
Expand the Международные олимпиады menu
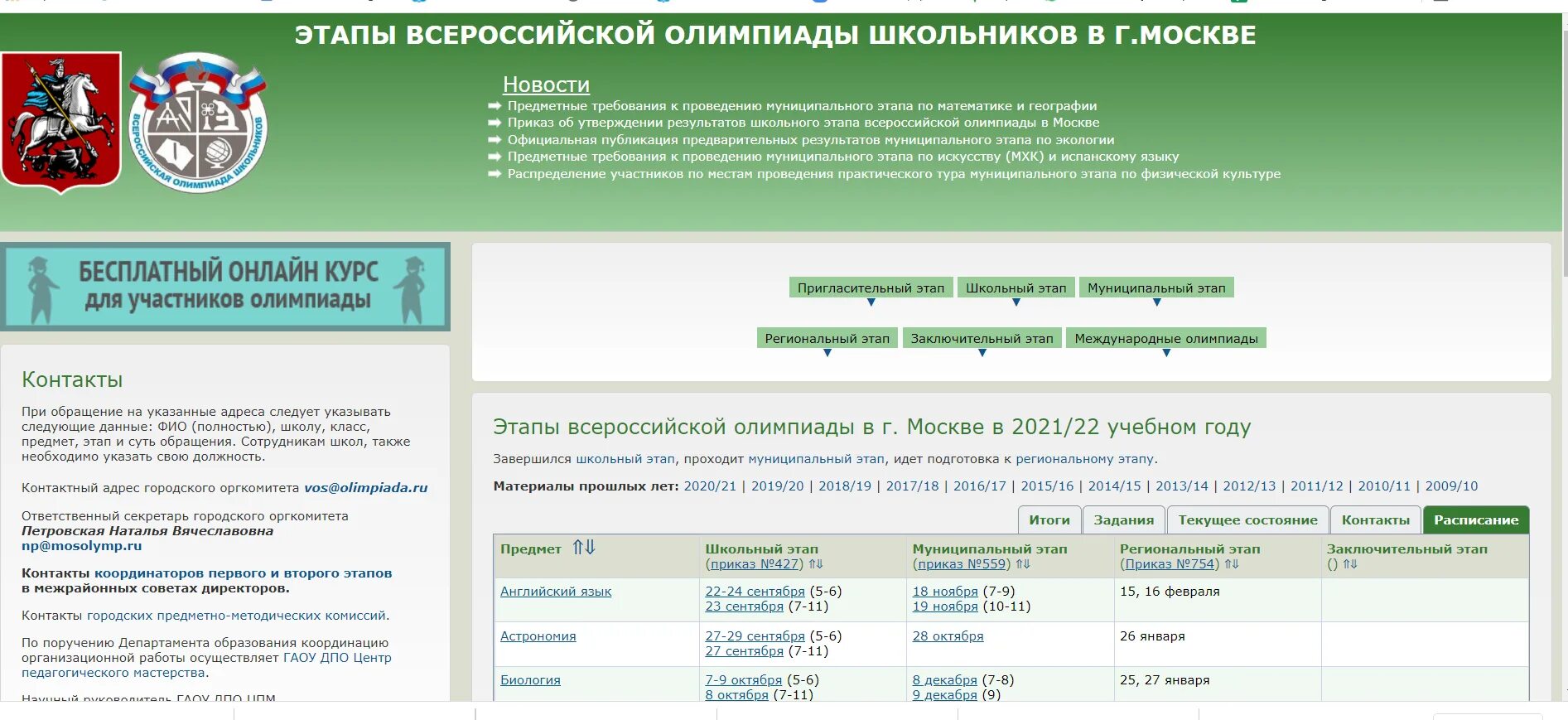pyautogui.click(x=1166, y=339)
